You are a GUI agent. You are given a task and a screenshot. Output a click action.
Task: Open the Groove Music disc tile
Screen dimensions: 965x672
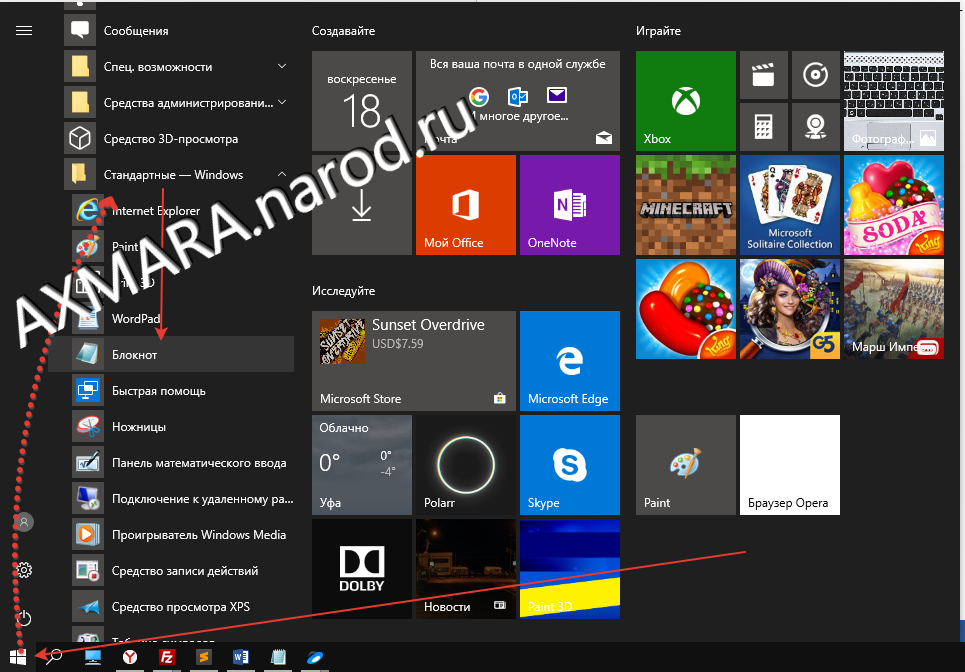pos(815,75)
